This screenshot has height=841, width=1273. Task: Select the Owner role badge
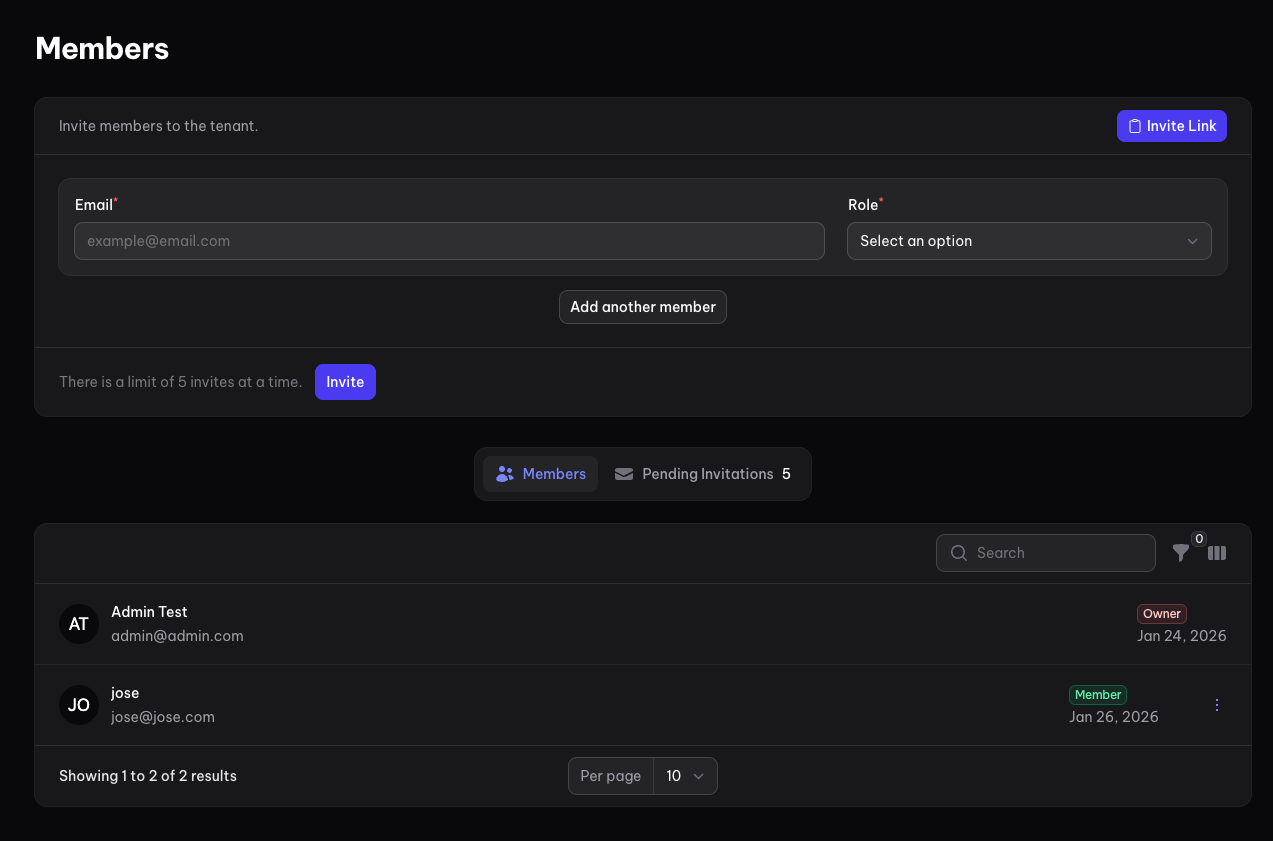click(x=1161, y=613)
